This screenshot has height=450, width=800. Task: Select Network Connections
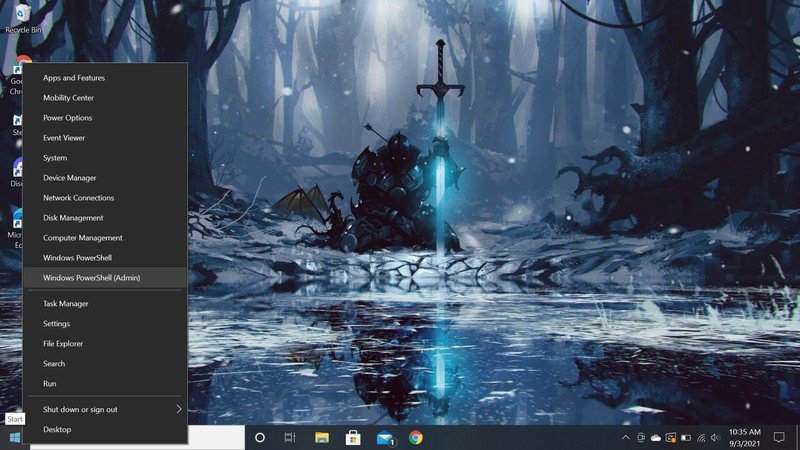click(105, 197)
